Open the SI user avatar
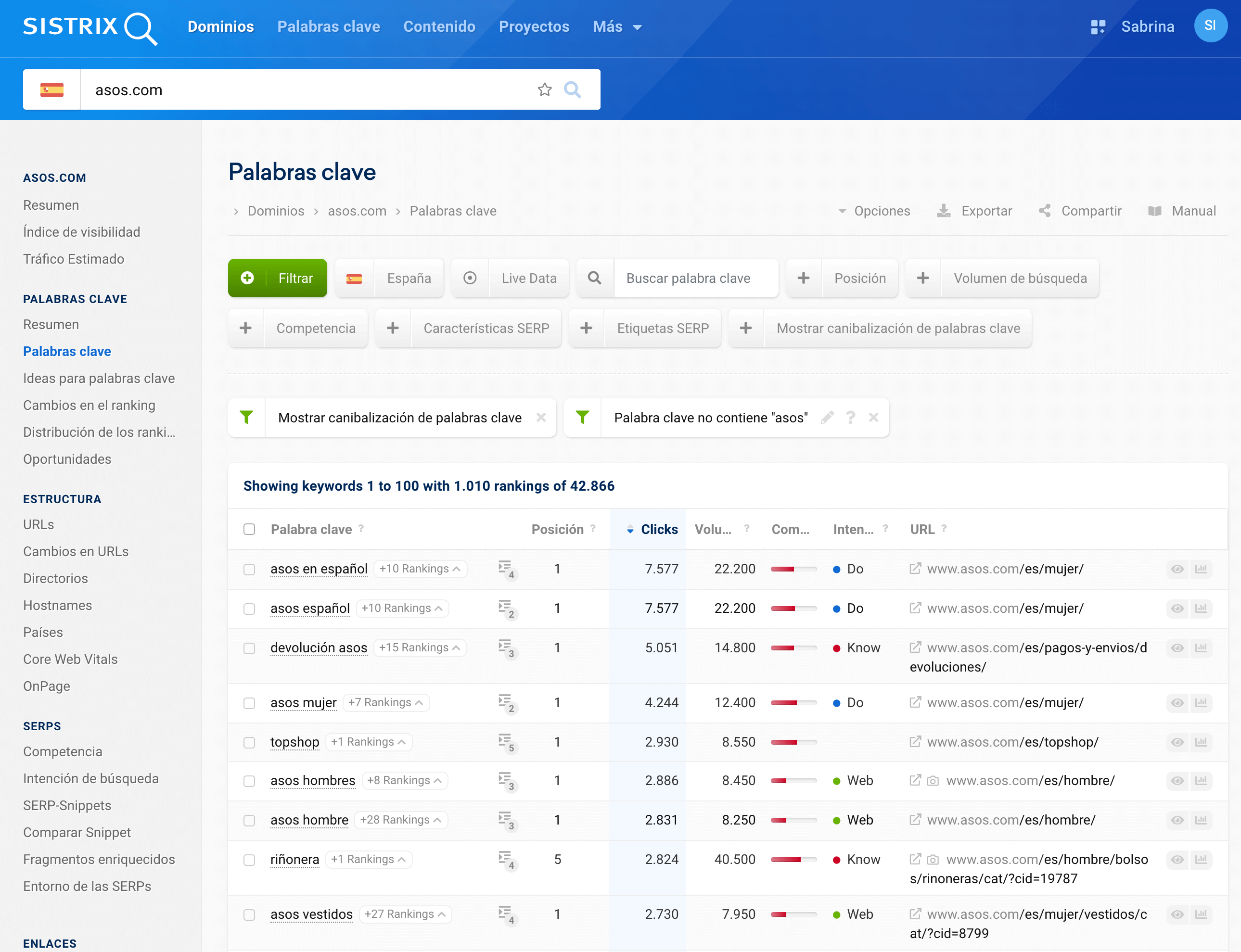This screenshot has height=952, width=1241. pyautogui.click(x=1210, y=25)
